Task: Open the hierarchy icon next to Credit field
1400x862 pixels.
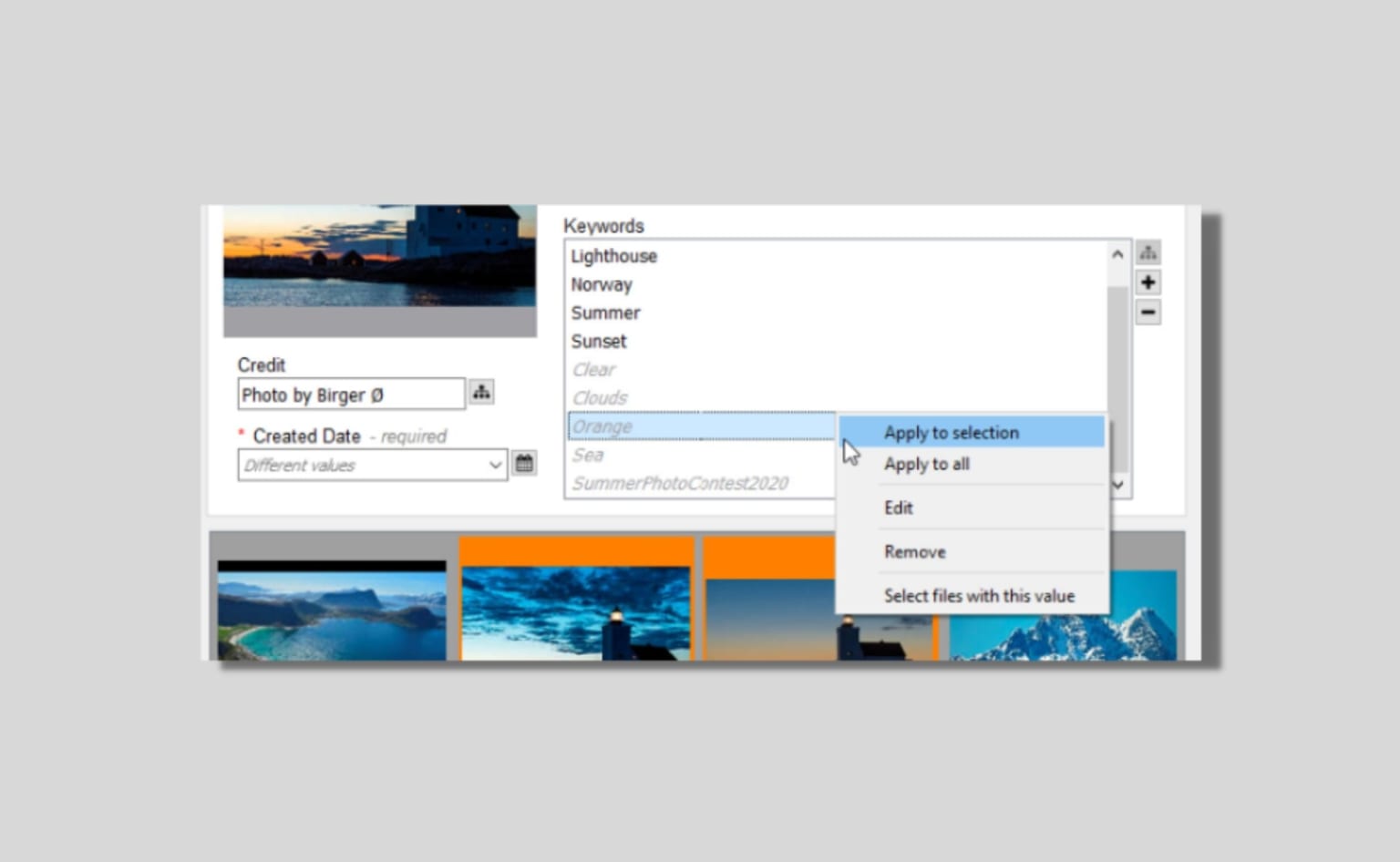Action: click(481, 393)
